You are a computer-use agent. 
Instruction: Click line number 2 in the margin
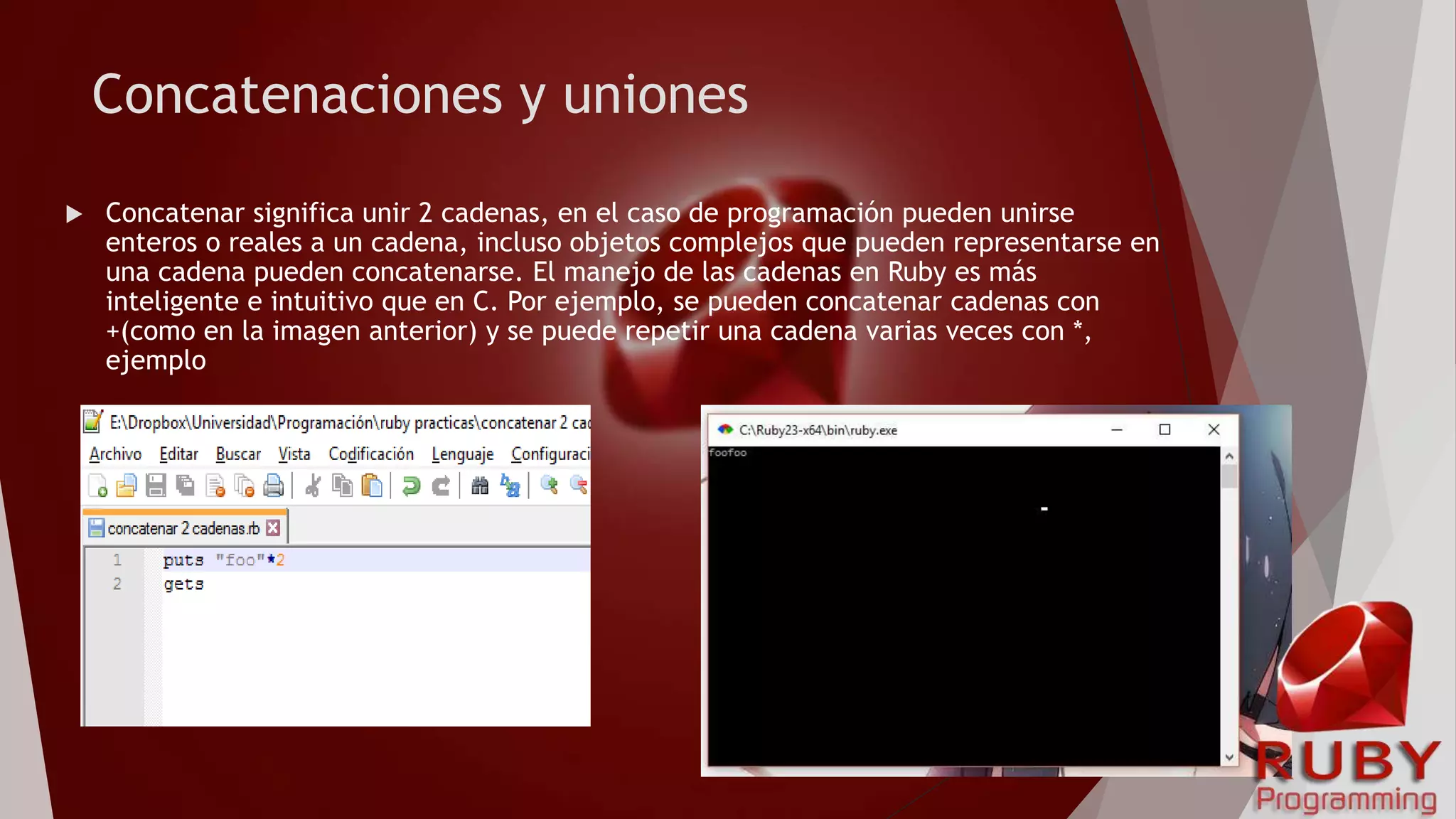coord(117,584)
